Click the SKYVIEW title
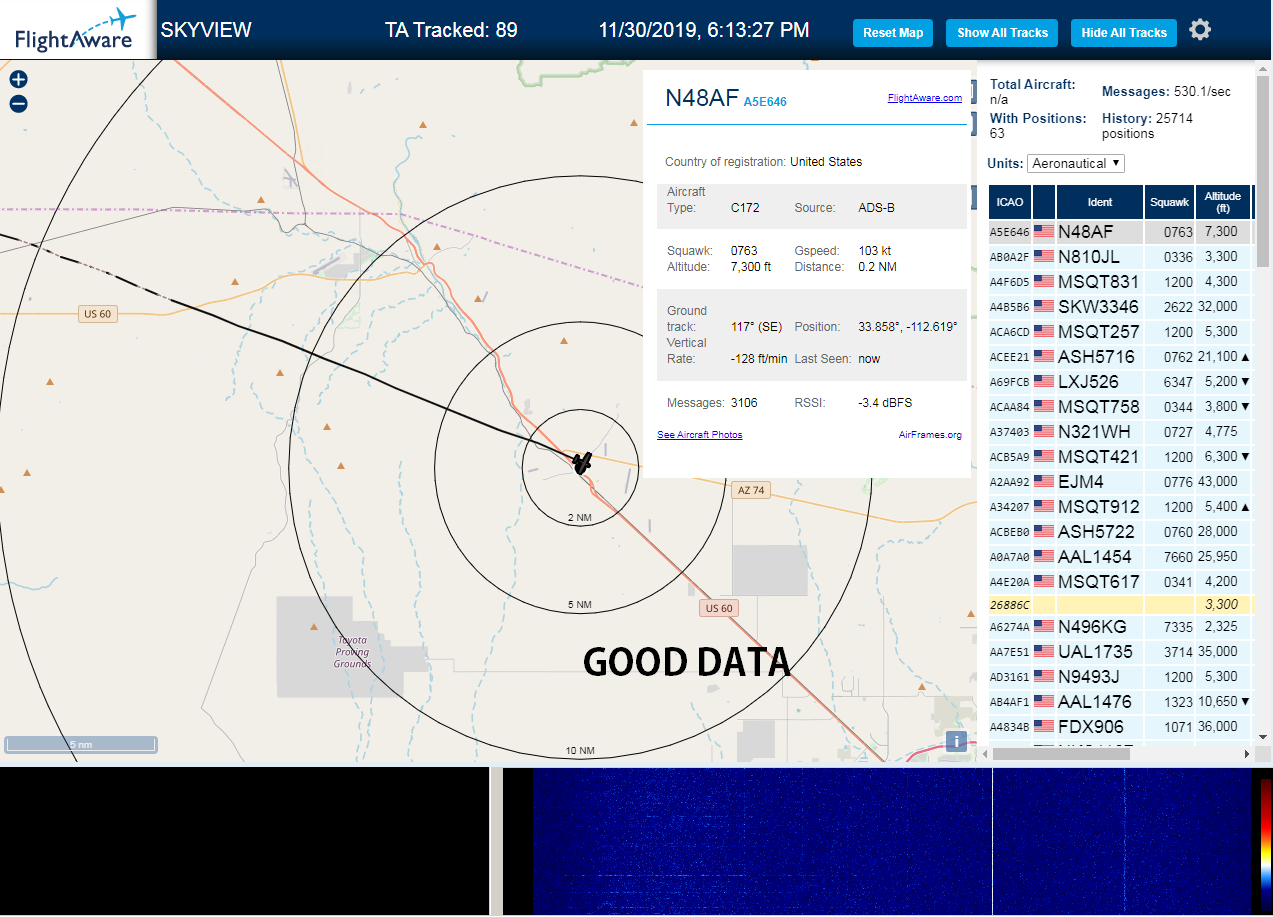The height and width of the screenshot is (917, 1273). point(206,30)
